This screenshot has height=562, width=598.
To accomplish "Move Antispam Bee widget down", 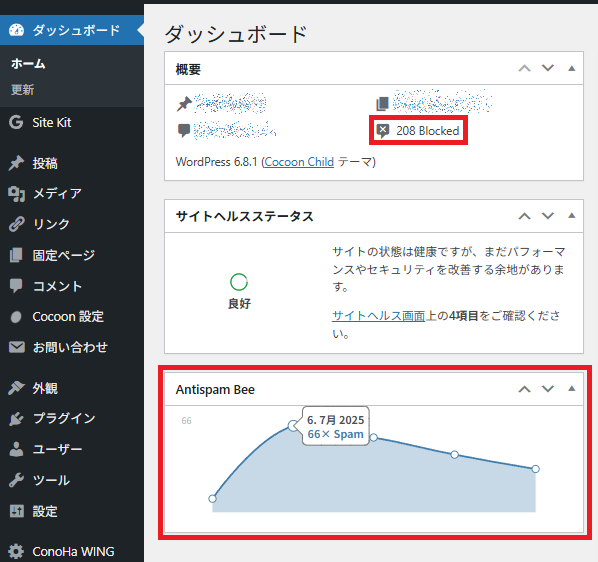I will [548, 389].
